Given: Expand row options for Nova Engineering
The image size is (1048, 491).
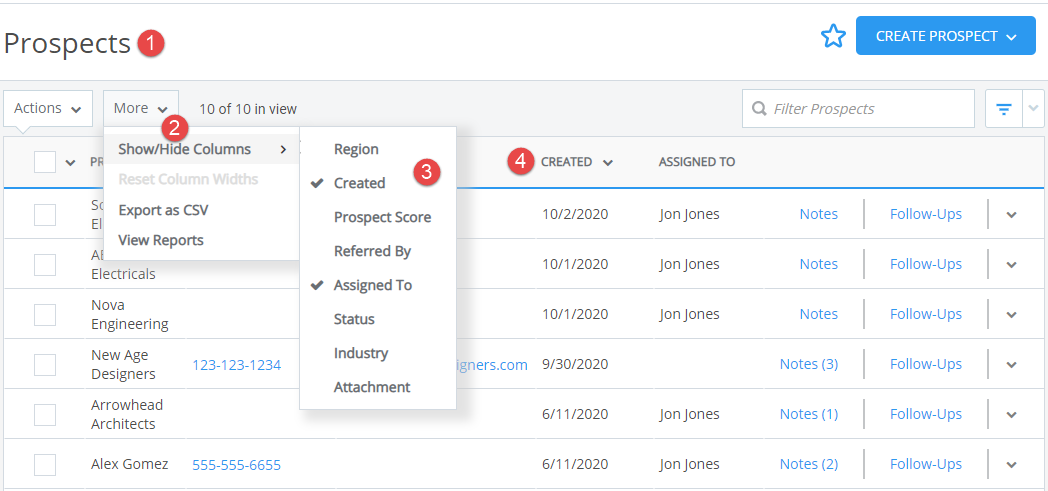Looking at the screenshot, I should coord(1011,315).
